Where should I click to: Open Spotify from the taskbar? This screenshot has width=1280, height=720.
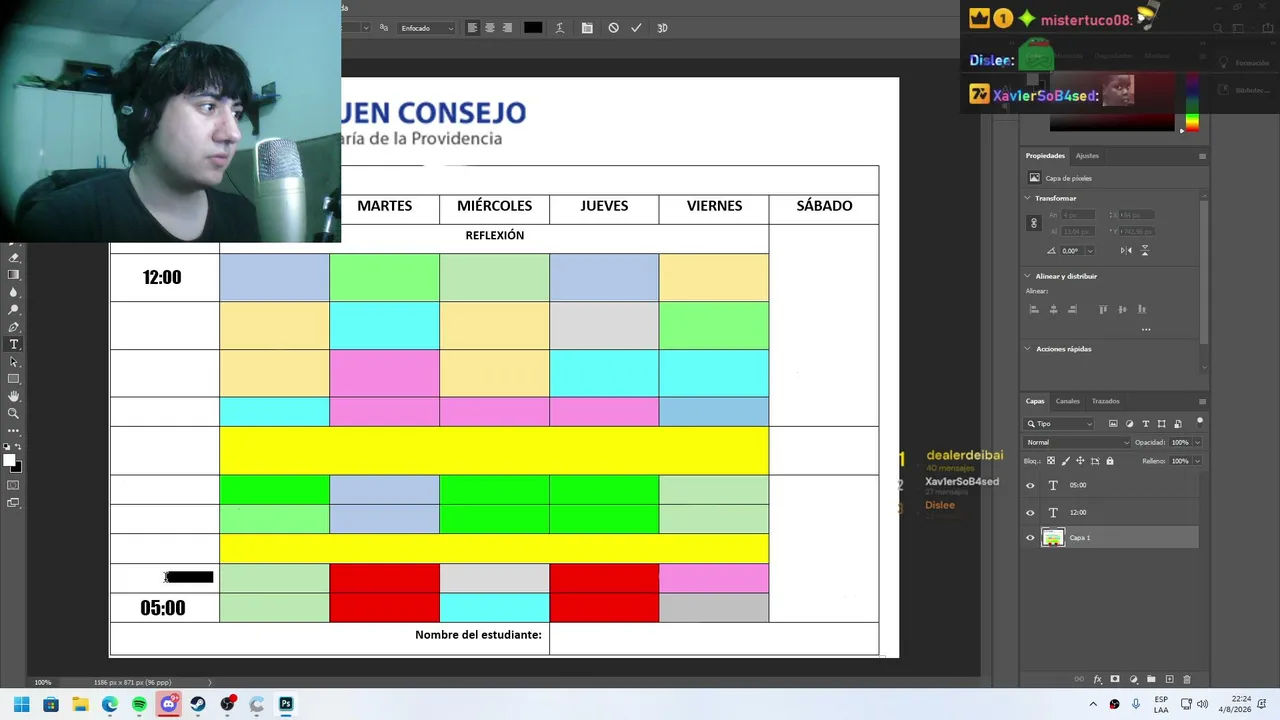pos(139,704)
